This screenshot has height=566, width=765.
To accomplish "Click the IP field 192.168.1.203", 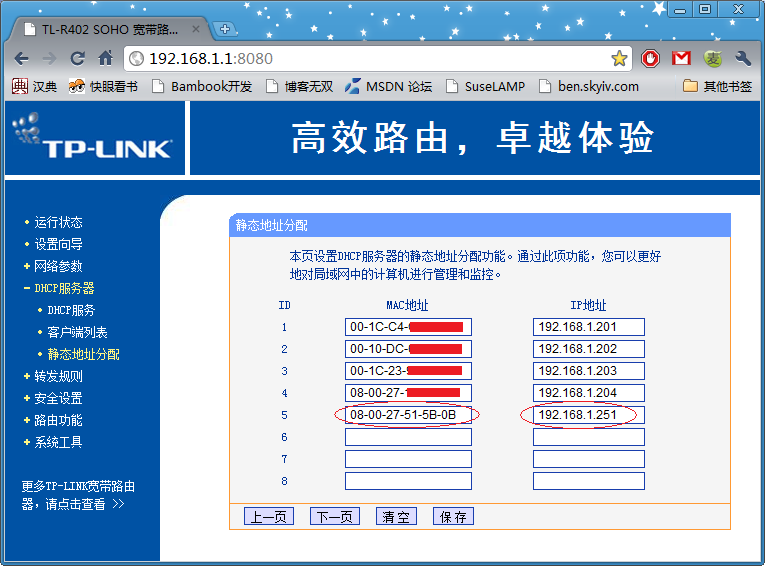I will [x=589, y=371].
